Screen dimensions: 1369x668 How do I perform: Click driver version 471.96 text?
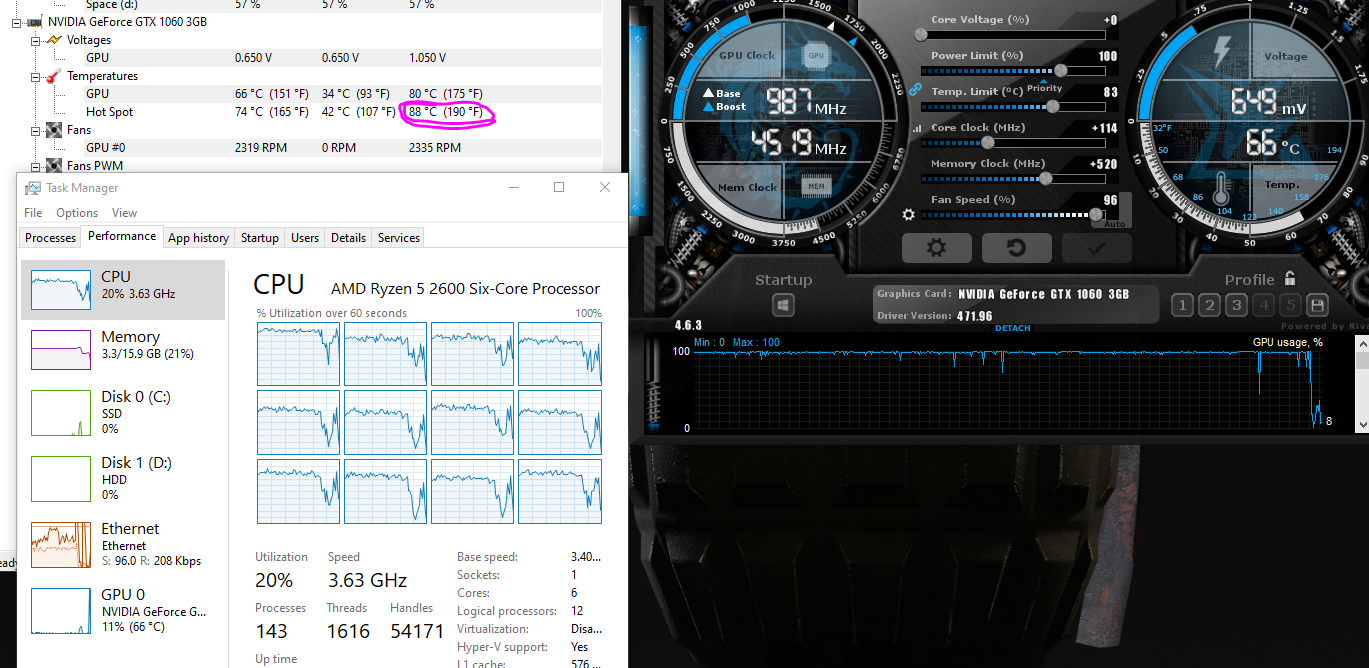974,316
